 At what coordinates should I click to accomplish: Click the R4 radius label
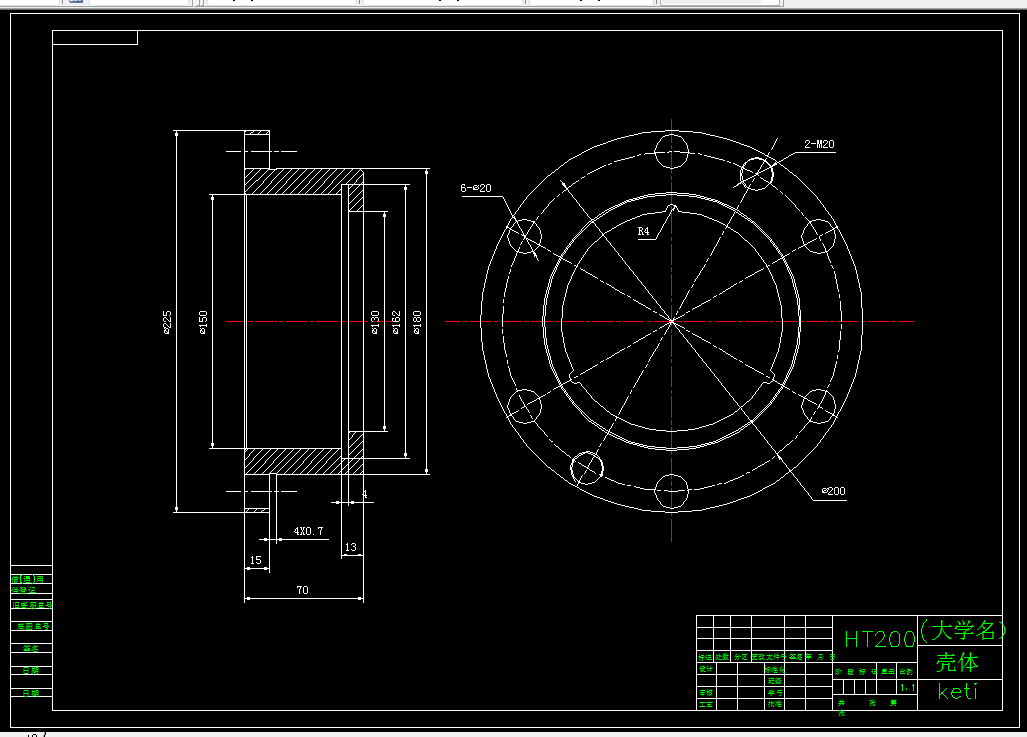(643, 231)
